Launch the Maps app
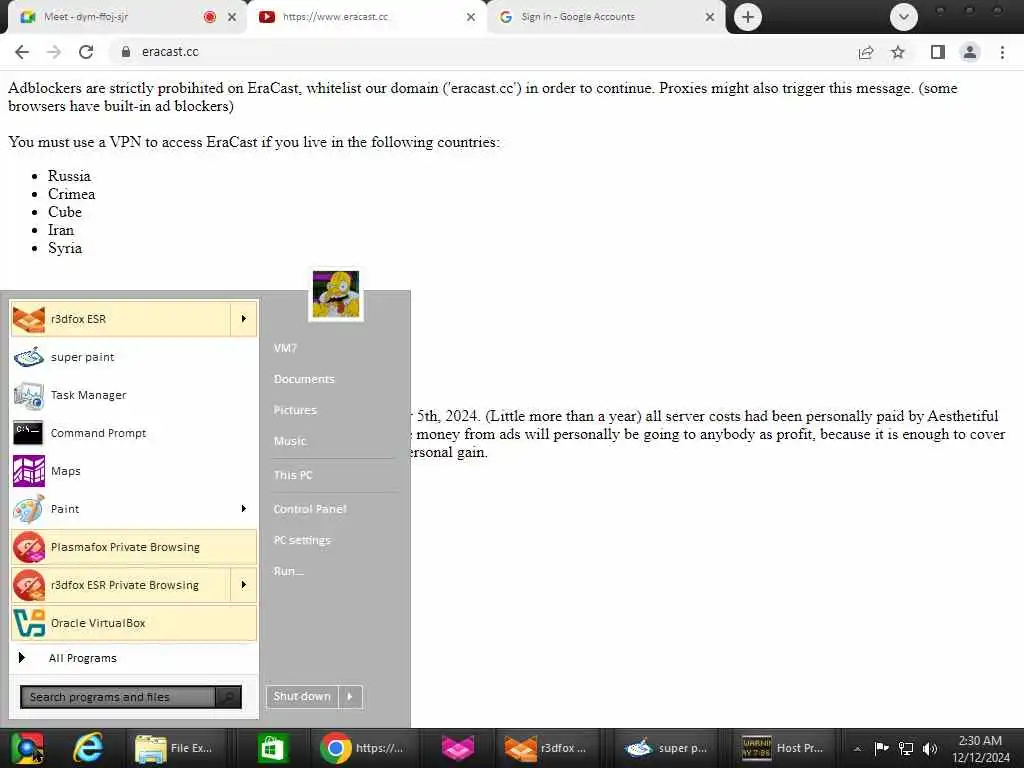1024x768 pixels. point(134,471)
